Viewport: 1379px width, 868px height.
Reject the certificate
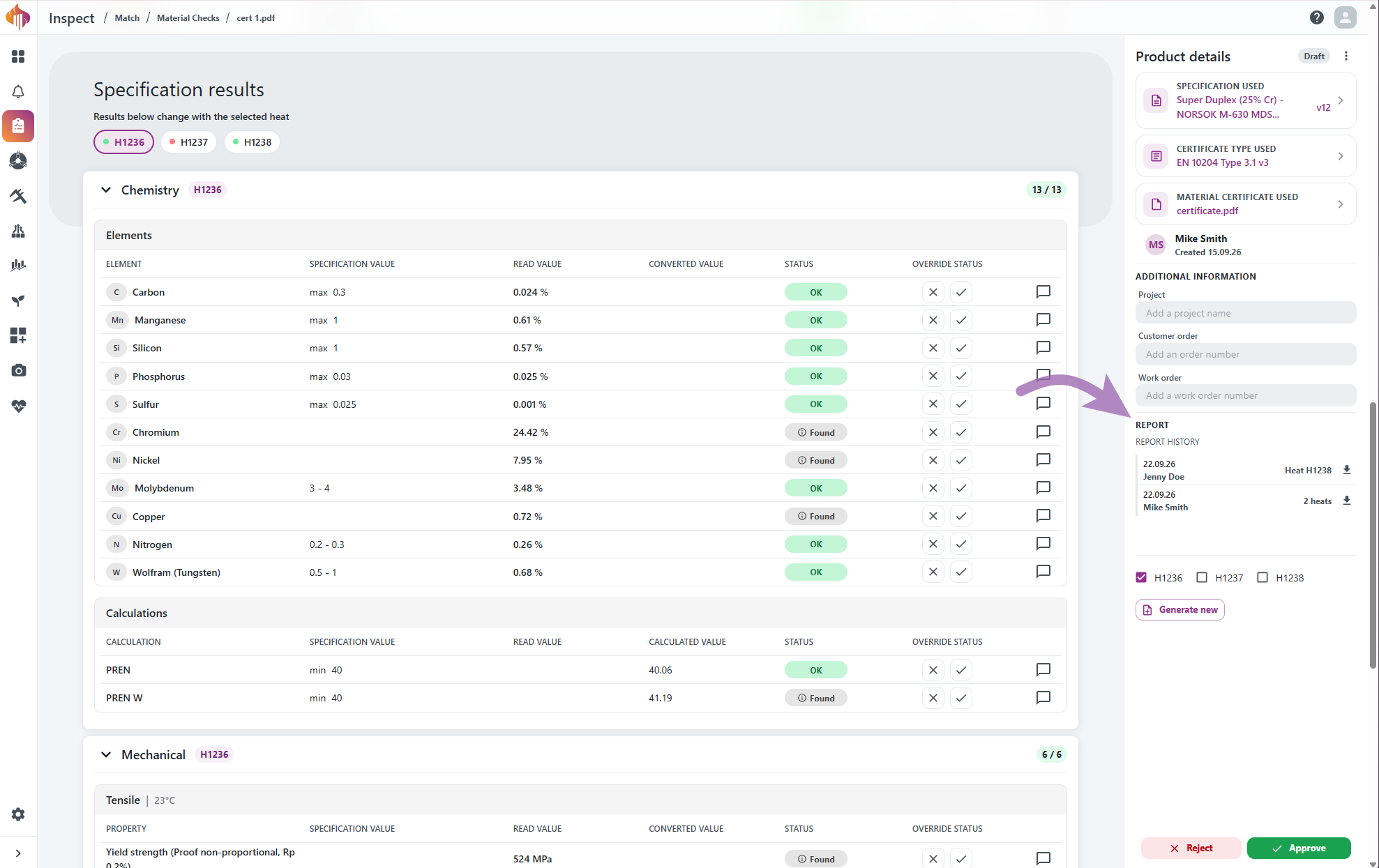click(x=1191, y=848)
